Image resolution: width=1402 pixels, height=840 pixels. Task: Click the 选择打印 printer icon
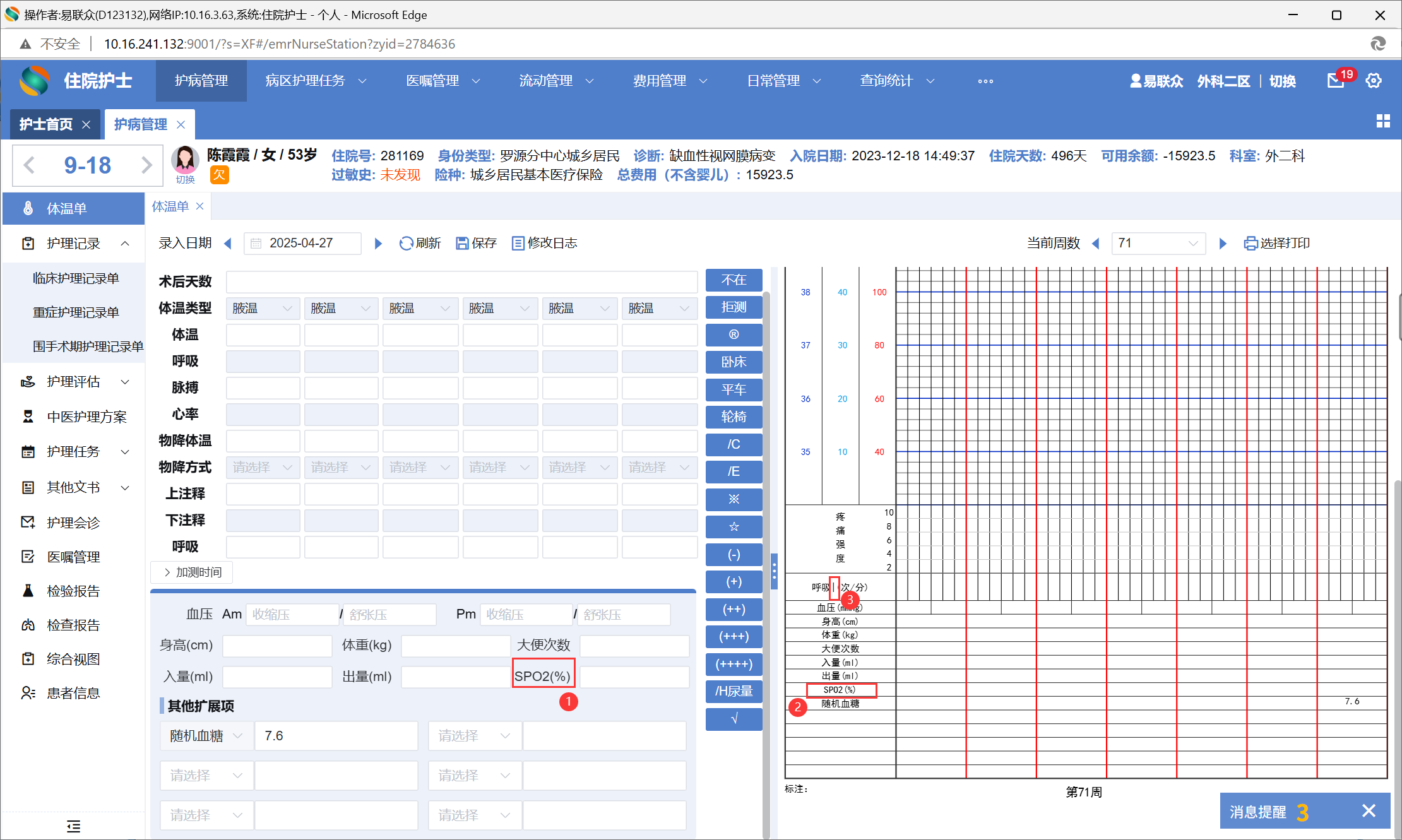point(1250,243)
